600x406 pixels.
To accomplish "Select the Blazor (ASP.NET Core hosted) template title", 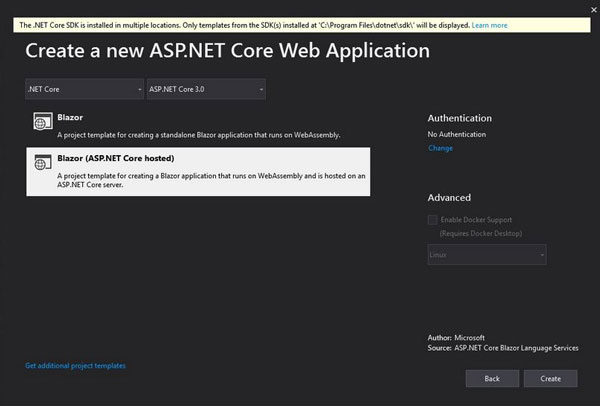I will click(x=116, y=158).
